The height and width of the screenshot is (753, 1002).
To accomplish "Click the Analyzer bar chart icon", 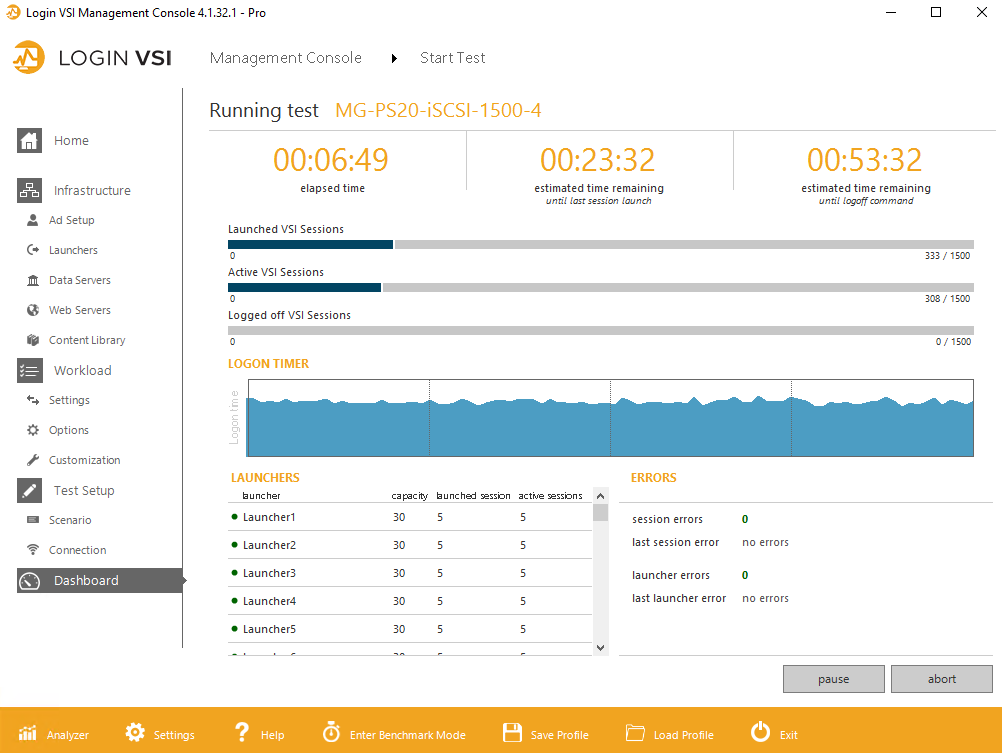I will [27, 733].
